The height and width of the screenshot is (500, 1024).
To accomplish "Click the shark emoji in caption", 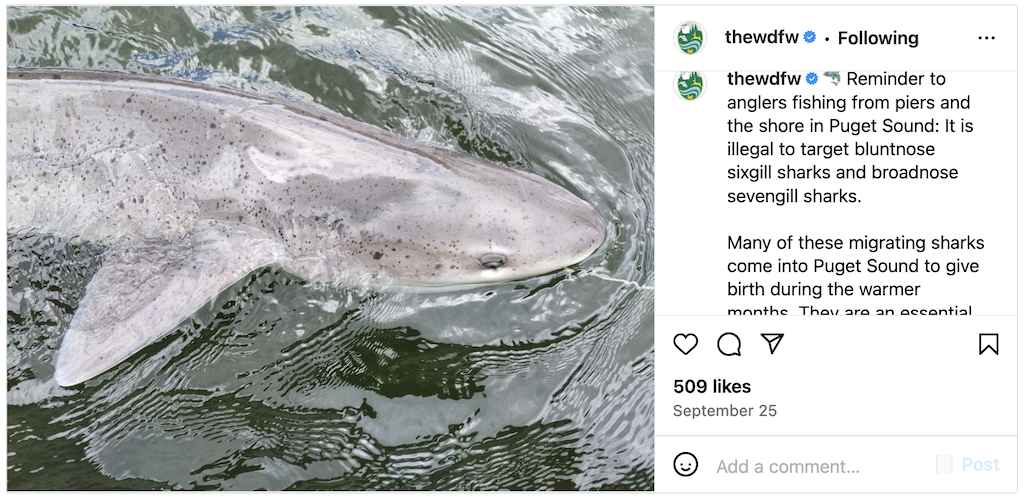I will 832,79.
